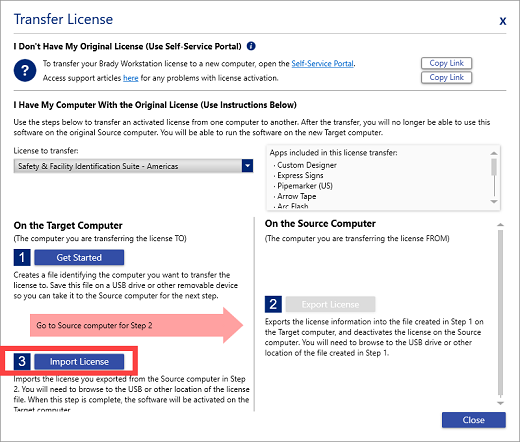
Task: Open the support articles 'here' link
Action: 131,78
